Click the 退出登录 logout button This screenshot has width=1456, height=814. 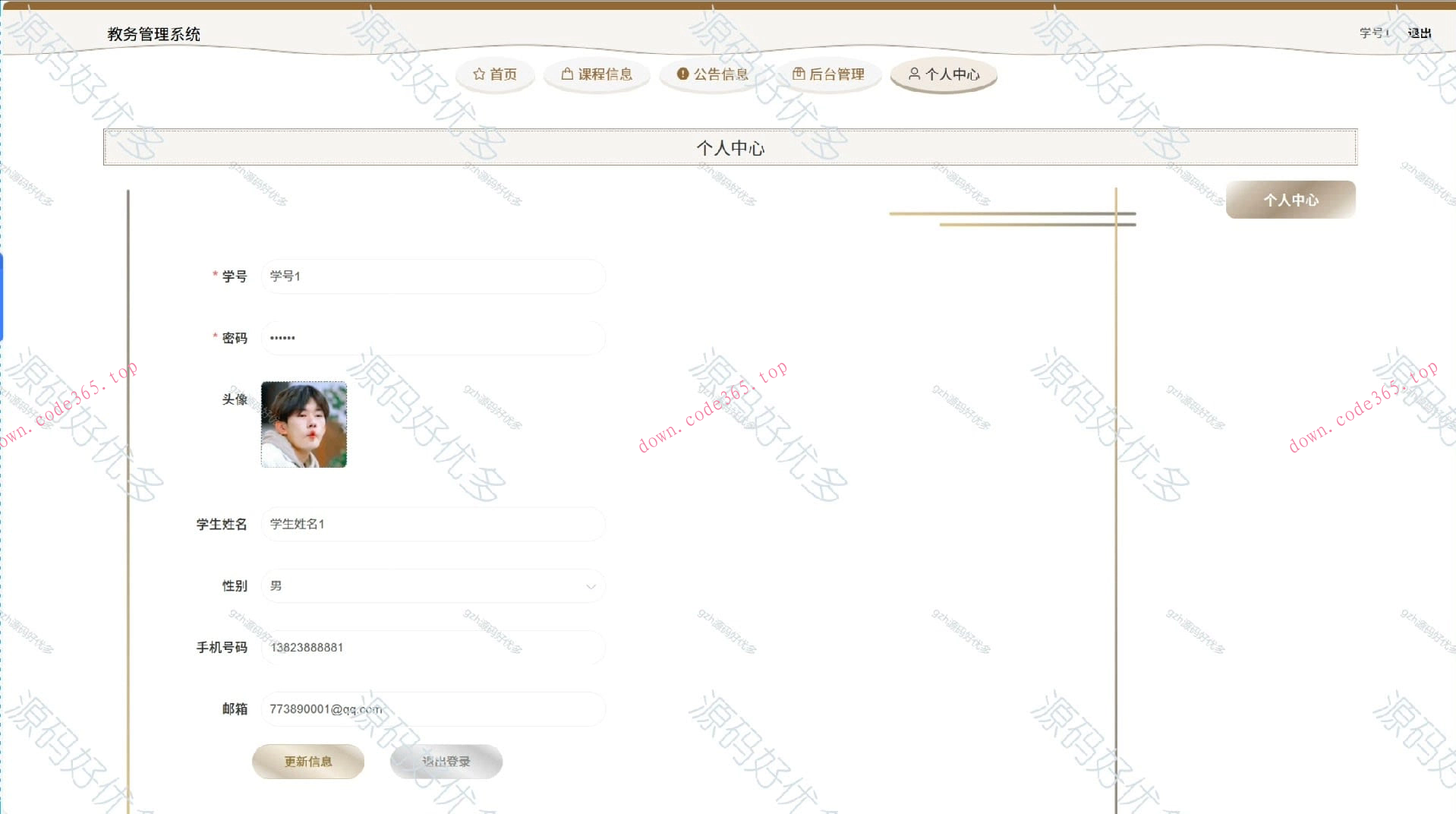point(446,761)
